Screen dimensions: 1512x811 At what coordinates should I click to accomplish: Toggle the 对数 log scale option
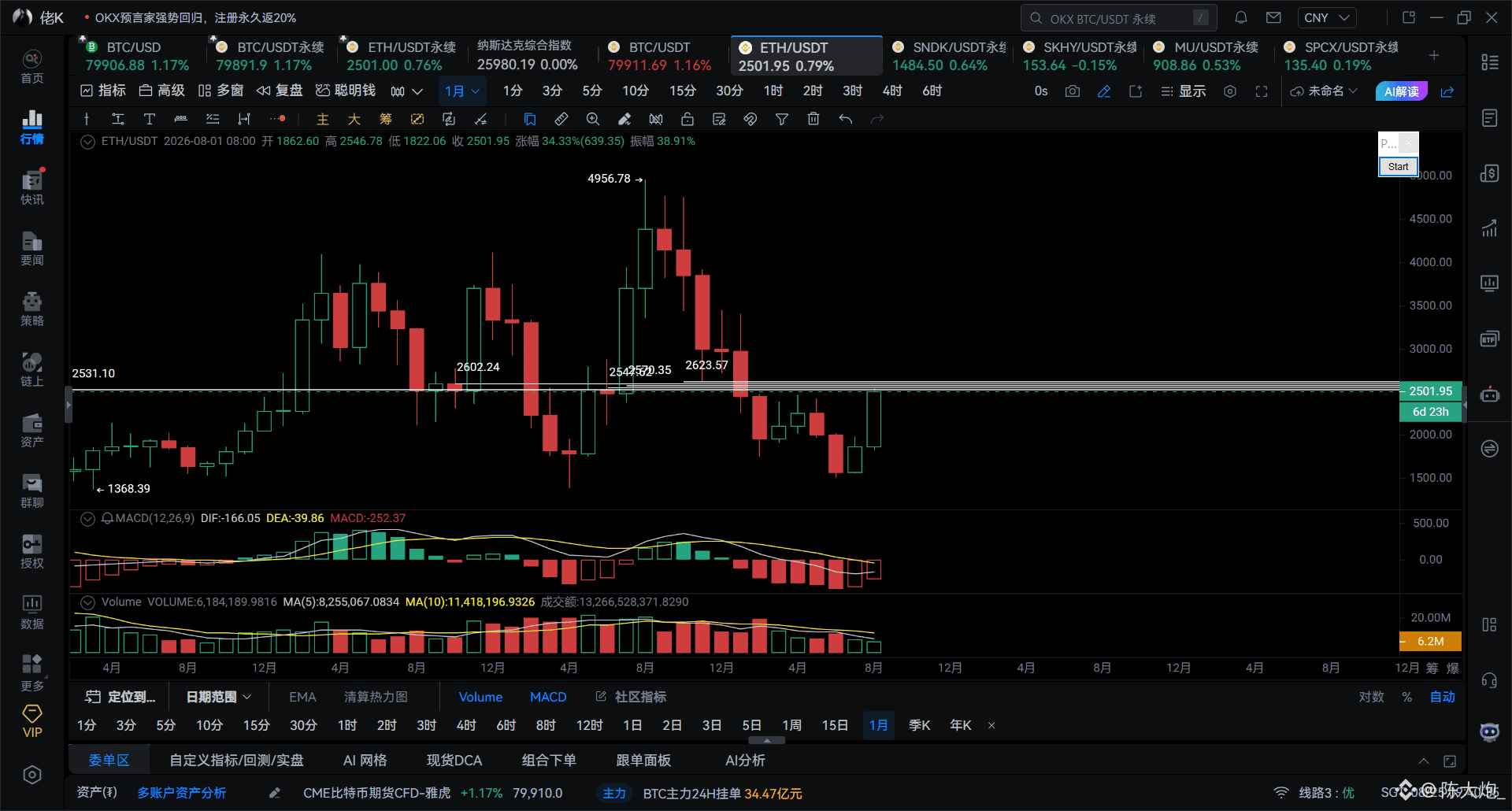pos(1371,697)
